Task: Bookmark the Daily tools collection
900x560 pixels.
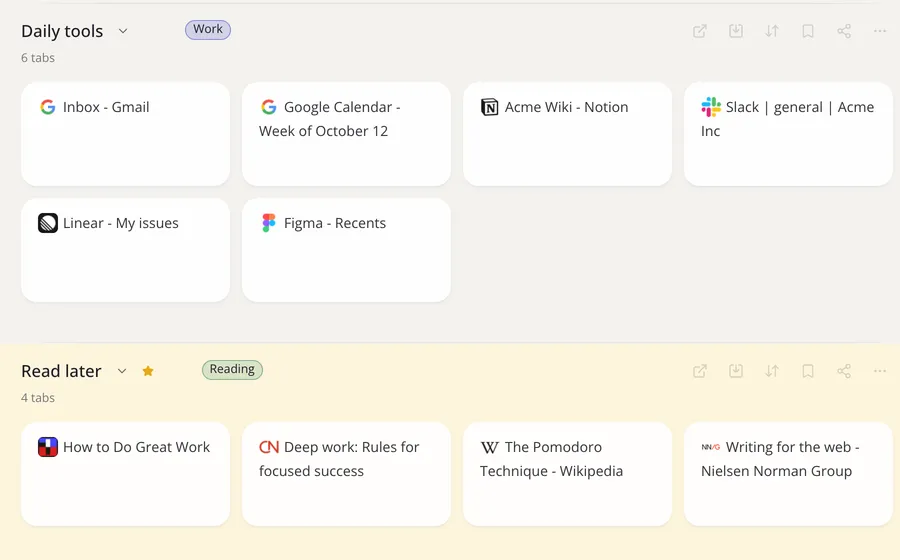Action: 808,31
